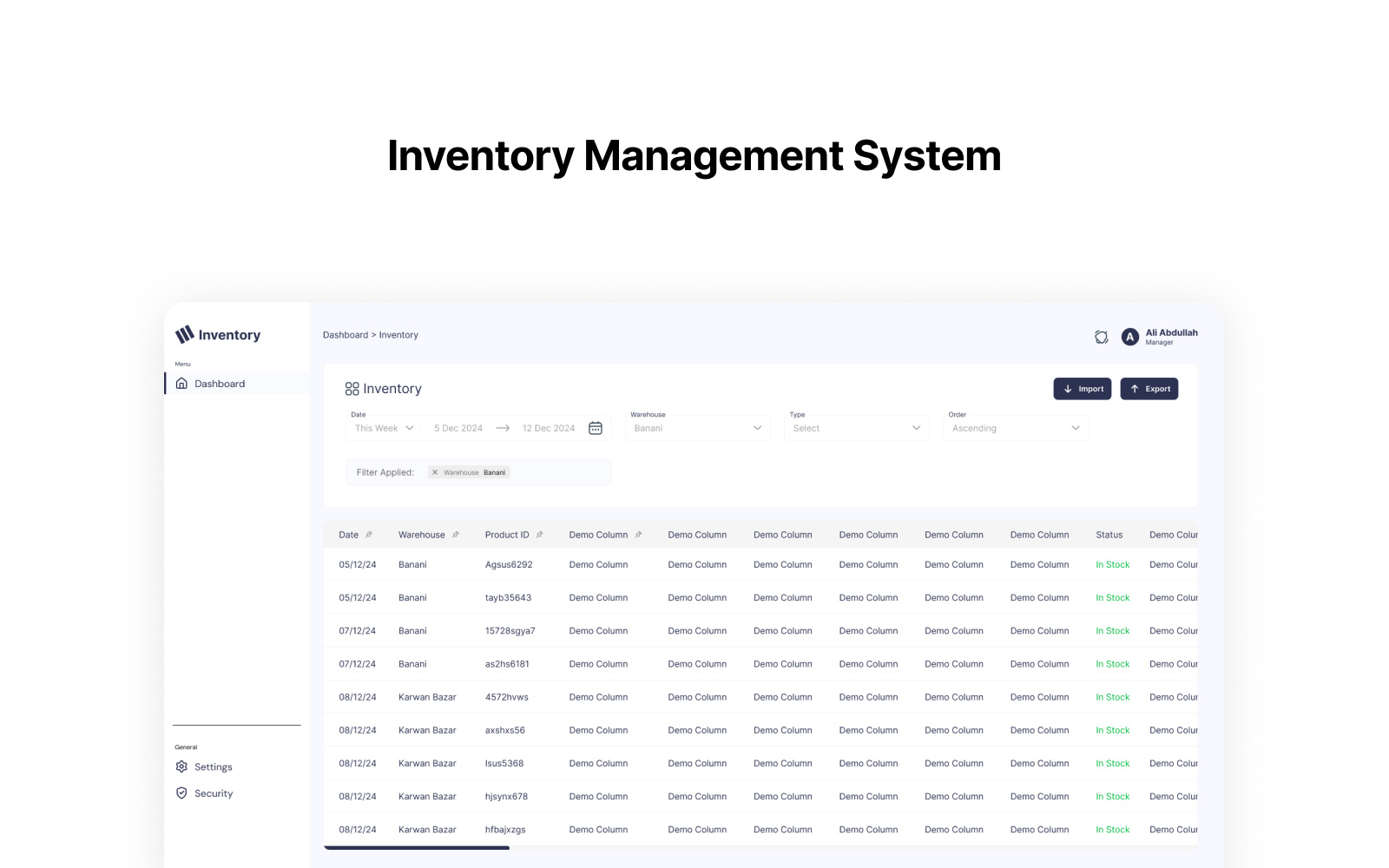Click the Security shield icon

(x=181, y=792)
